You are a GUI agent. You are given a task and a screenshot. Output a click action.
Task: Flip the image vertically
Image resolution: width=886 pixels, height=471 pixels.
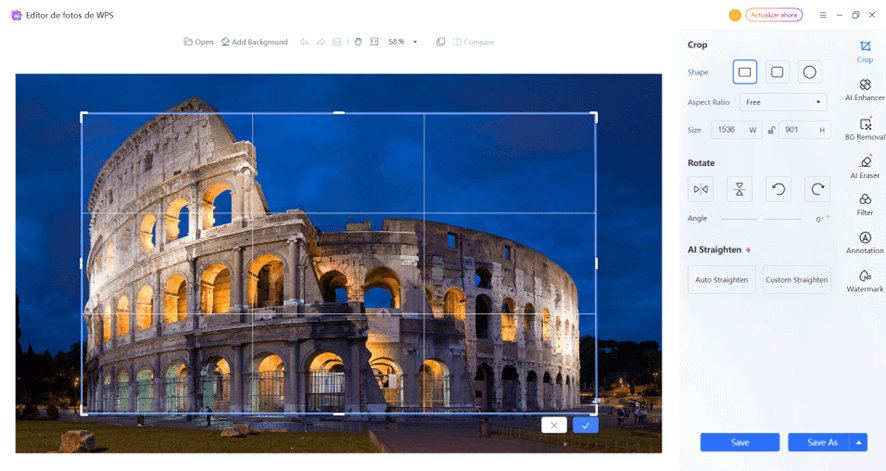click(739, 189)
